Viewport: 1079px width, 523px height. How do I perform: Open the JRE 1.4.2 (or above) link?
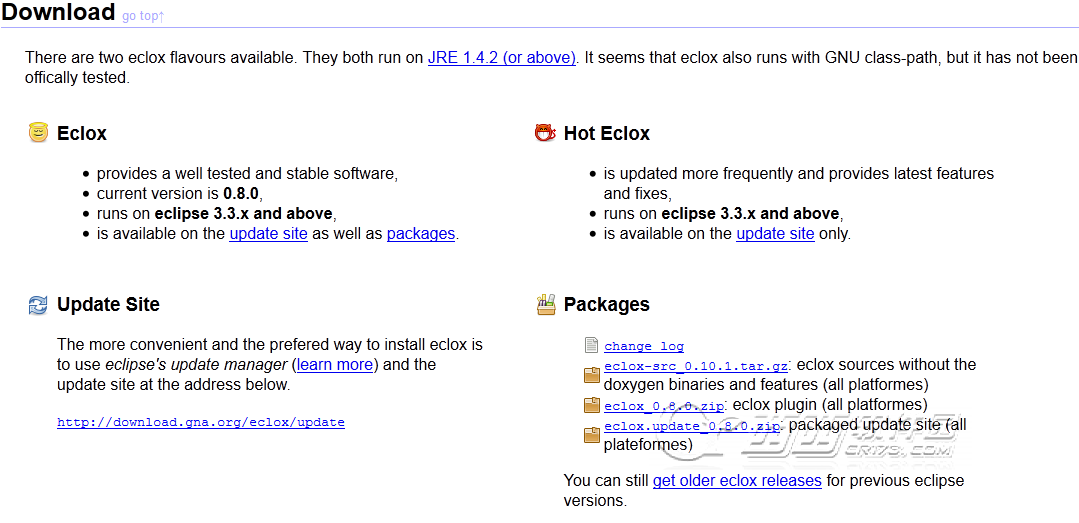501,58
